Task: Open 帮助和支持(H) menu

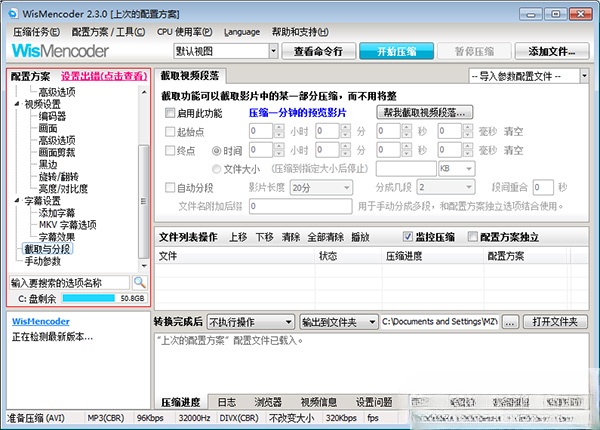Action: [x=300, y=32]
